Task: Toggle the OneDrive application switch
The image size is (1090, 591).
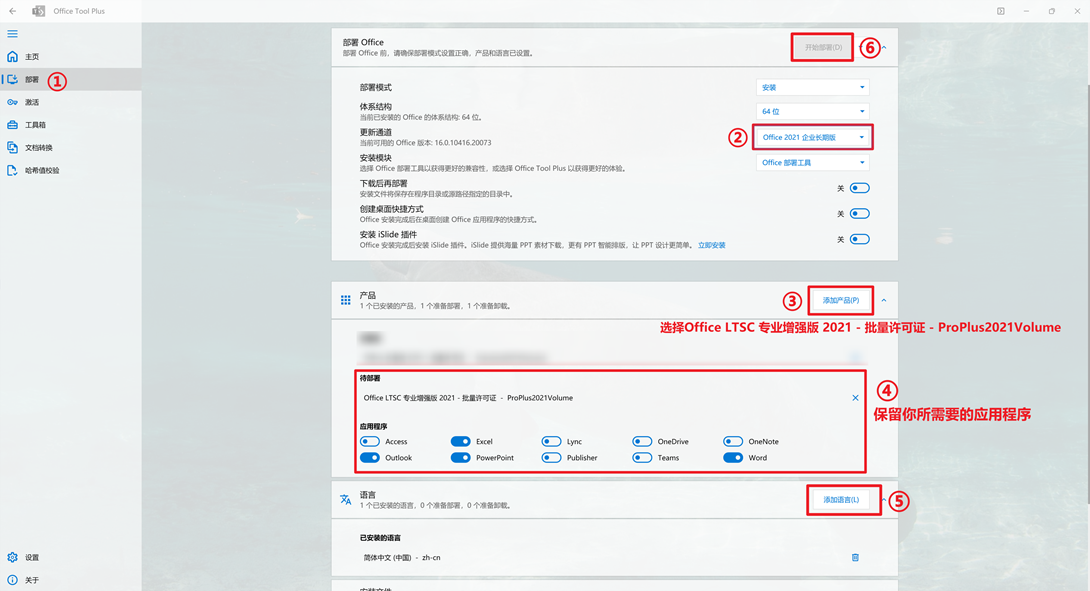Action: click(642, 442)
